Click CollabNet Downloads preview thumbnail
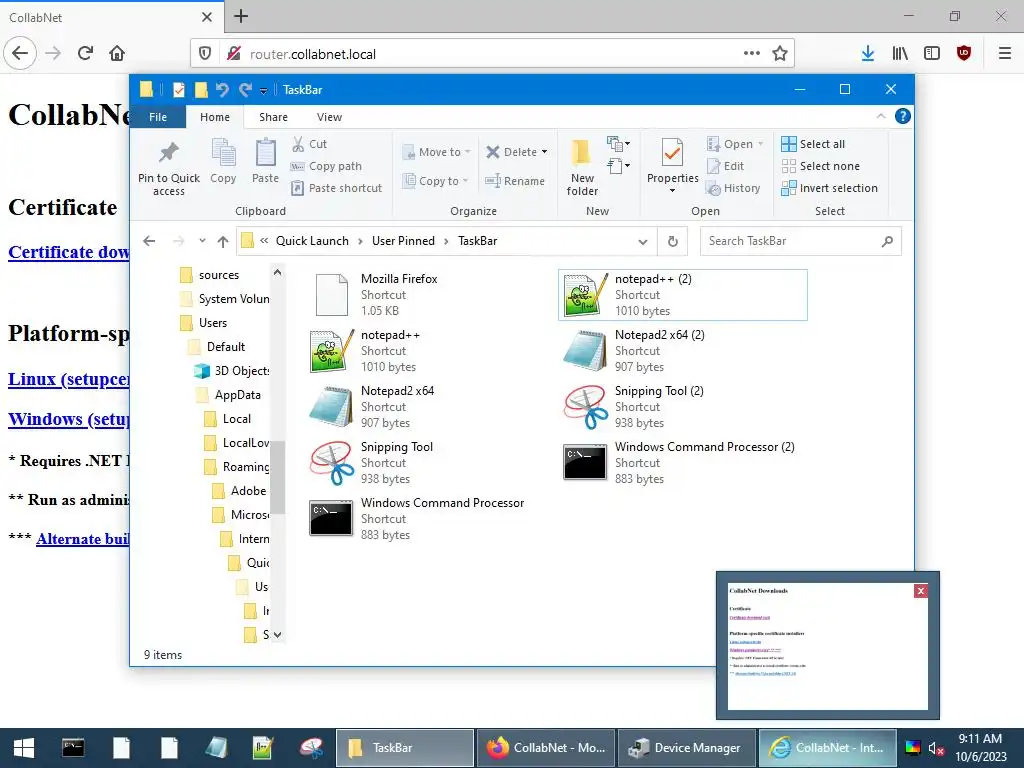This screenshot has height=768, width=1024. 827,646
